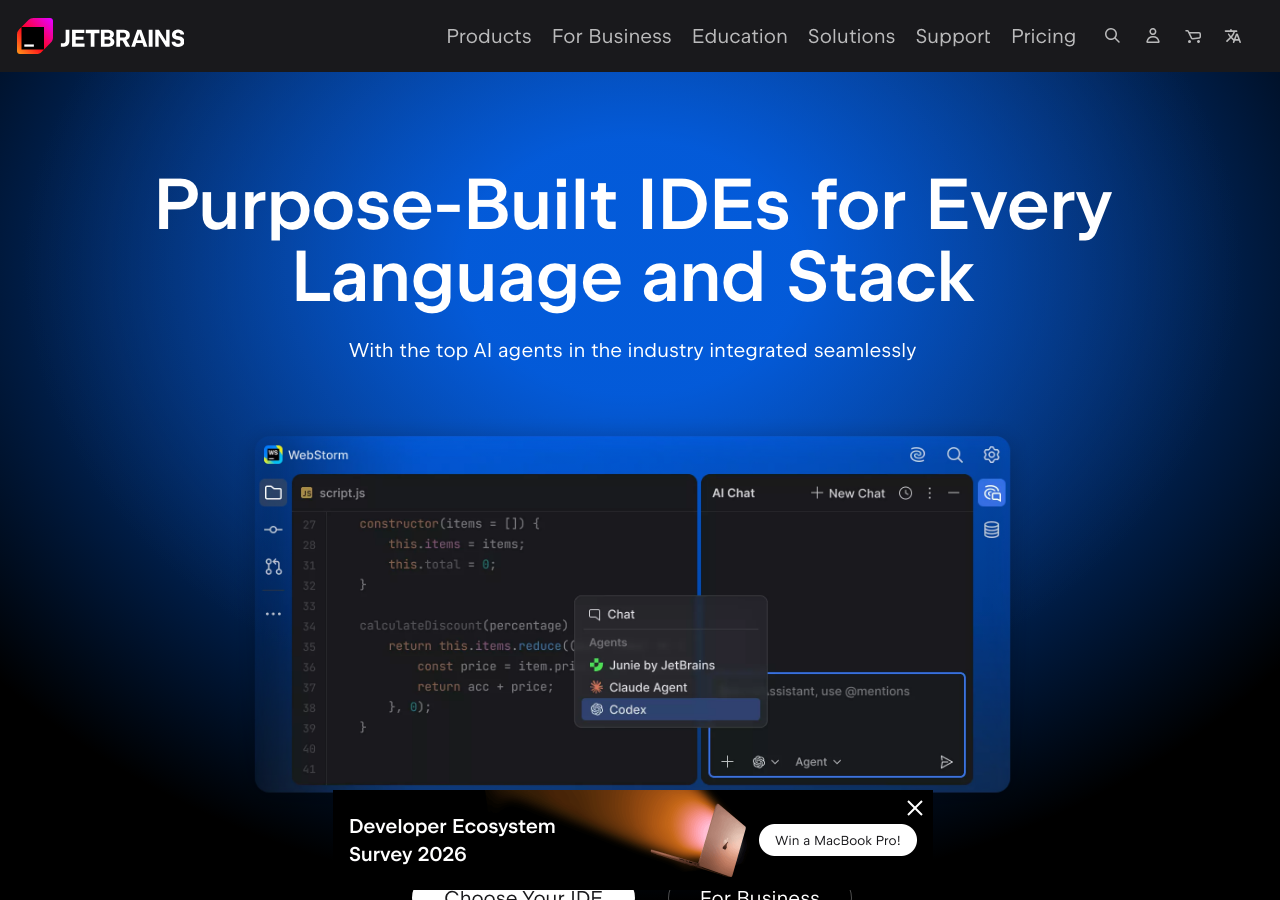This screenshot has width=1280, height=900.
Task: Select Codex agent option
Action: 671,709
